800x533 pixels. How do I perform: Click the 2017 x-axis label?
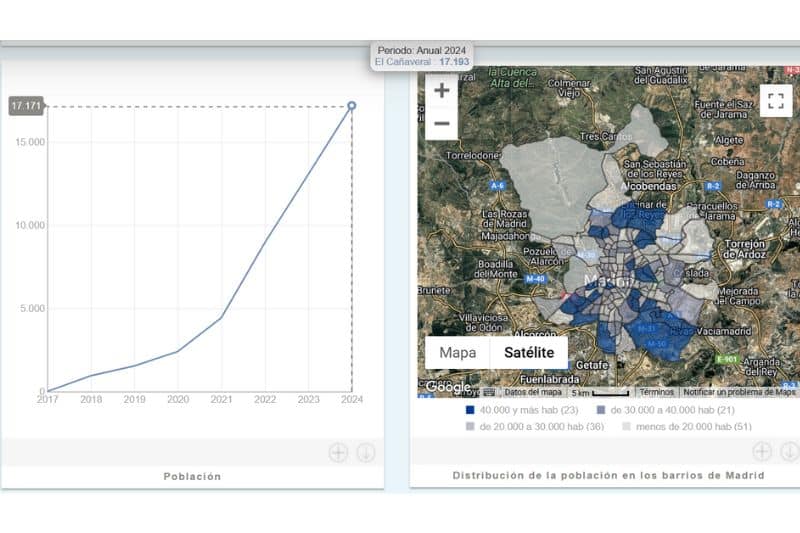click(x=47, y=399)
